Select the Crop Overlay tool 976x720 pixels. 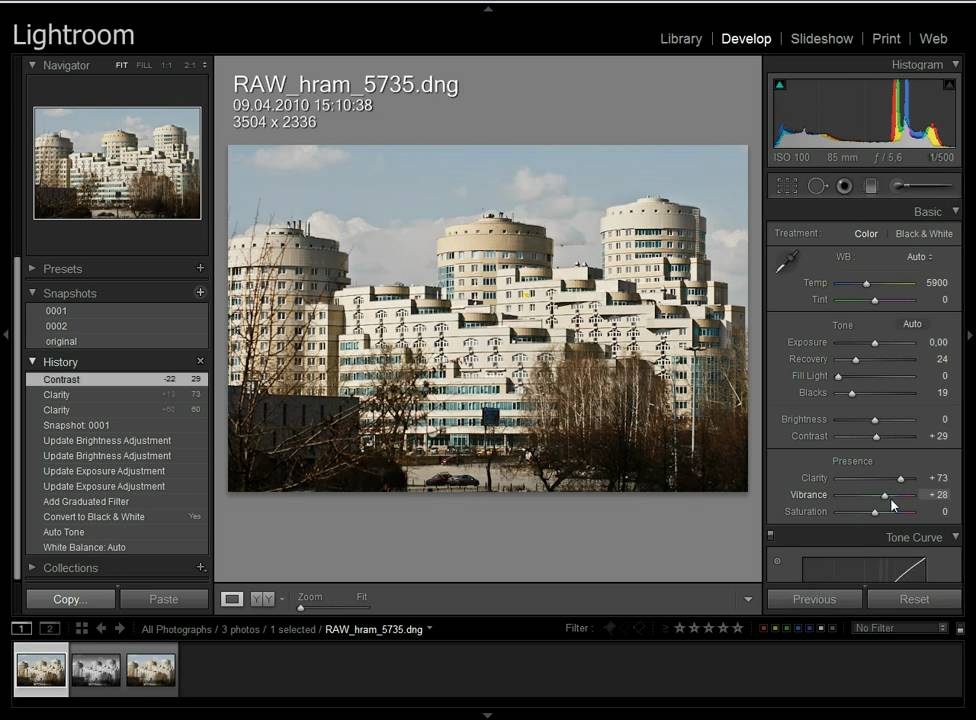click(x=787, y=186)
